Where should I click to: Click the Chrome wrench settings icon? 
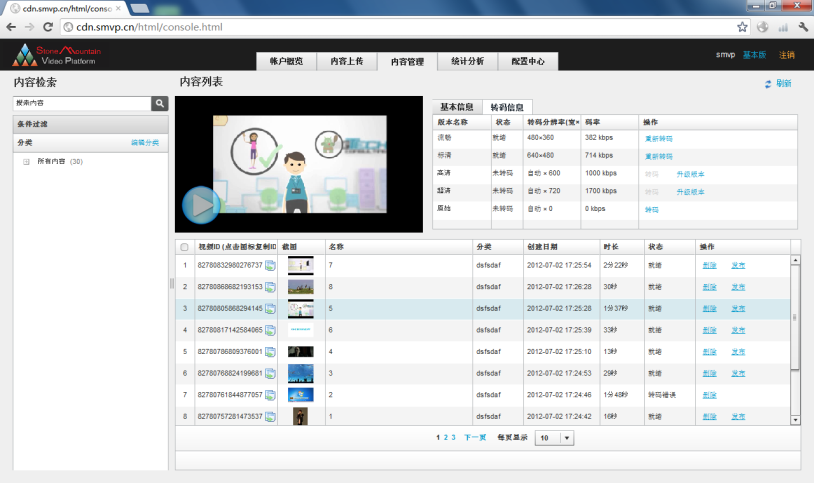click(x=802, y=27)
